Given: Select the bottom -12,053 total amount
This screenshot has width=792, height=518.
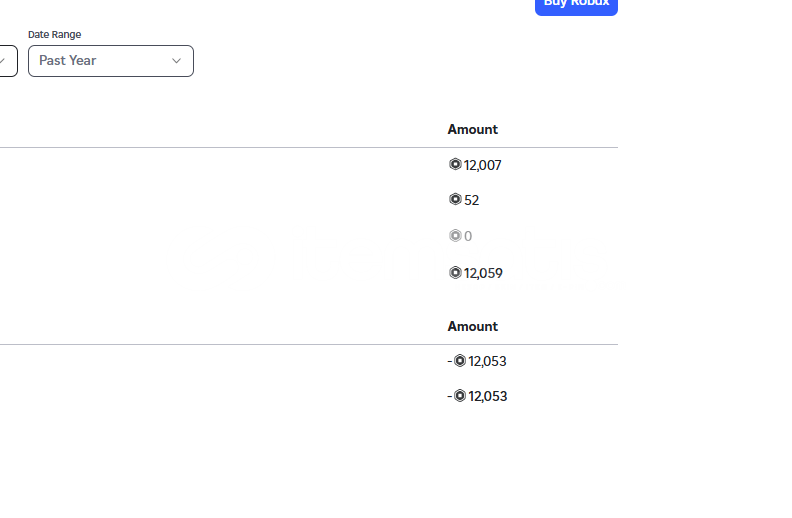Looking at the screenshot, I should click(477, 396).
